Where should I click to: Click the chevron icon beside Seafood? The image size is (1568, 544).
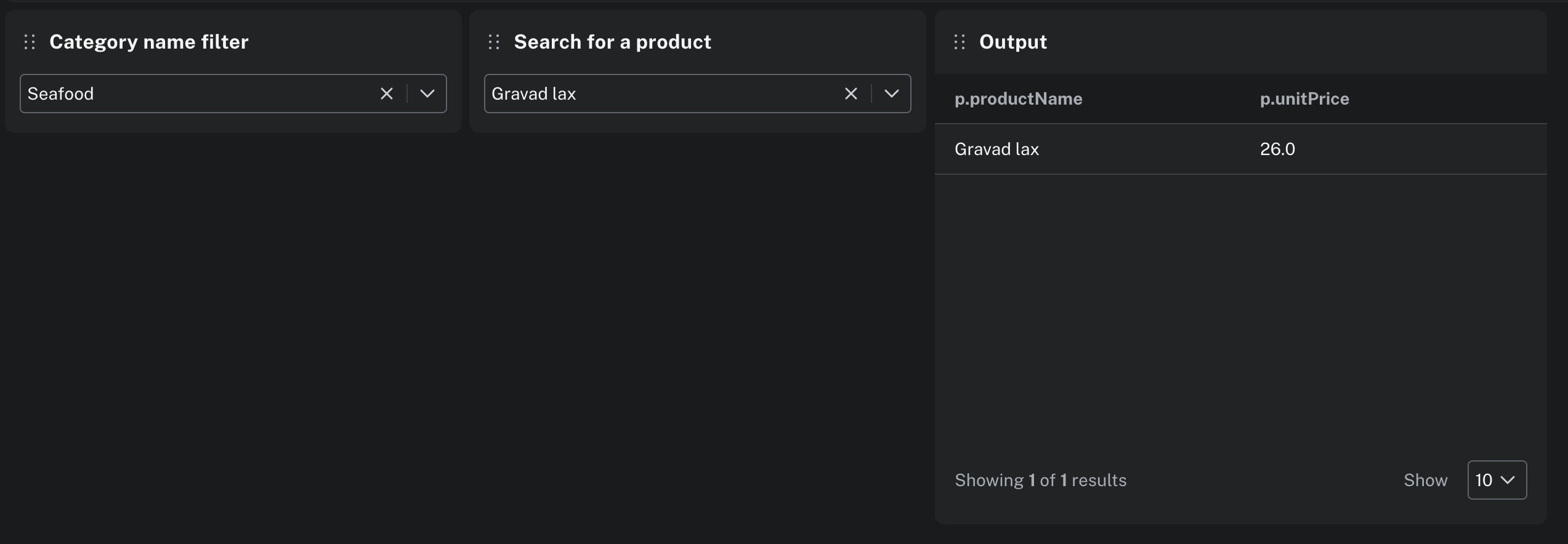[x=427, y=94]
